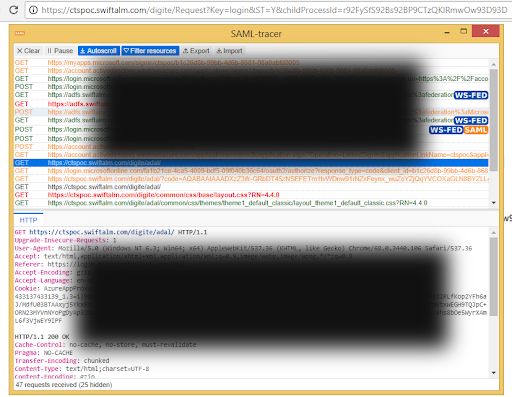Open the SAML-tracer window menu icon
The height and width of the screenshot is (397, 512).
20,33
